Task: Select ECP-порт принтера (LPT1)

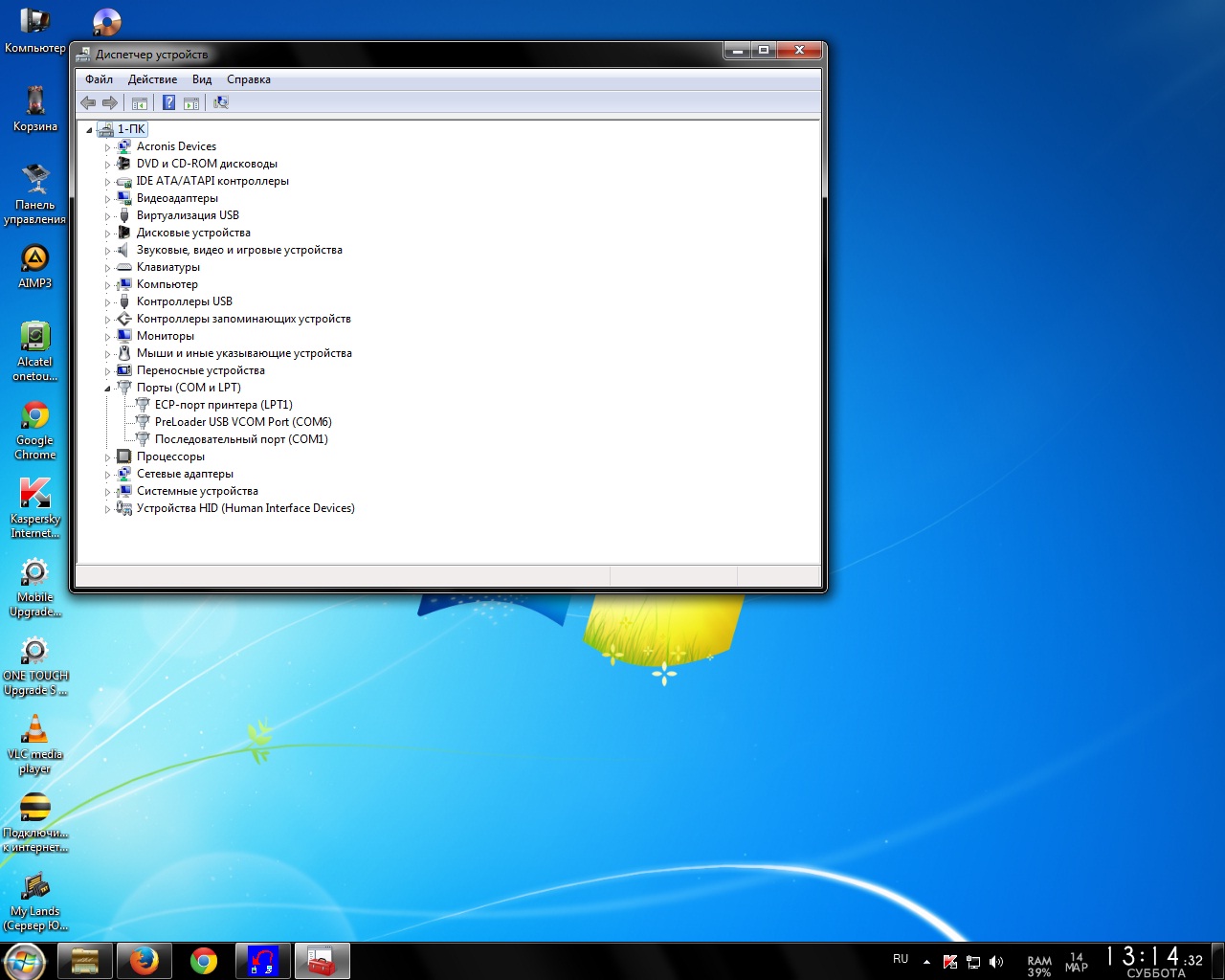Action: (x=224, y=405)
